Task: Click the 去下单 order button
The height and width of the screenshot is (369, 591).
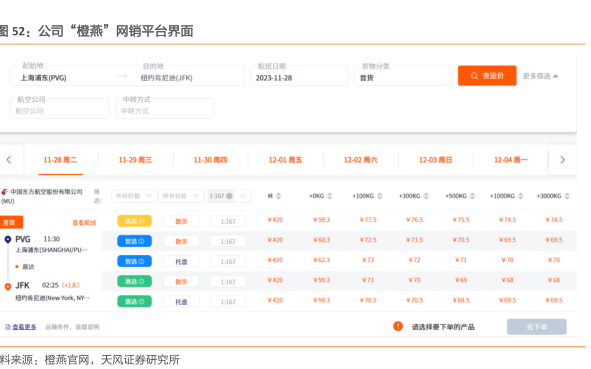Action: [x=537, y=327]
